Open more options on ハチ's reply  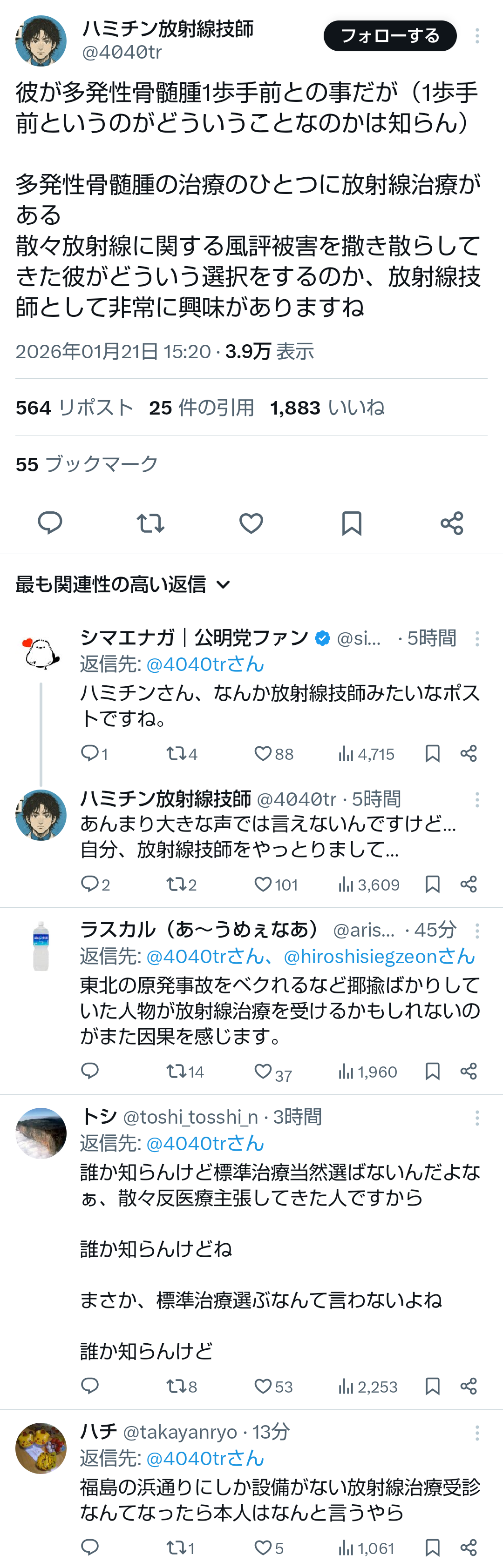point(477,1432)
